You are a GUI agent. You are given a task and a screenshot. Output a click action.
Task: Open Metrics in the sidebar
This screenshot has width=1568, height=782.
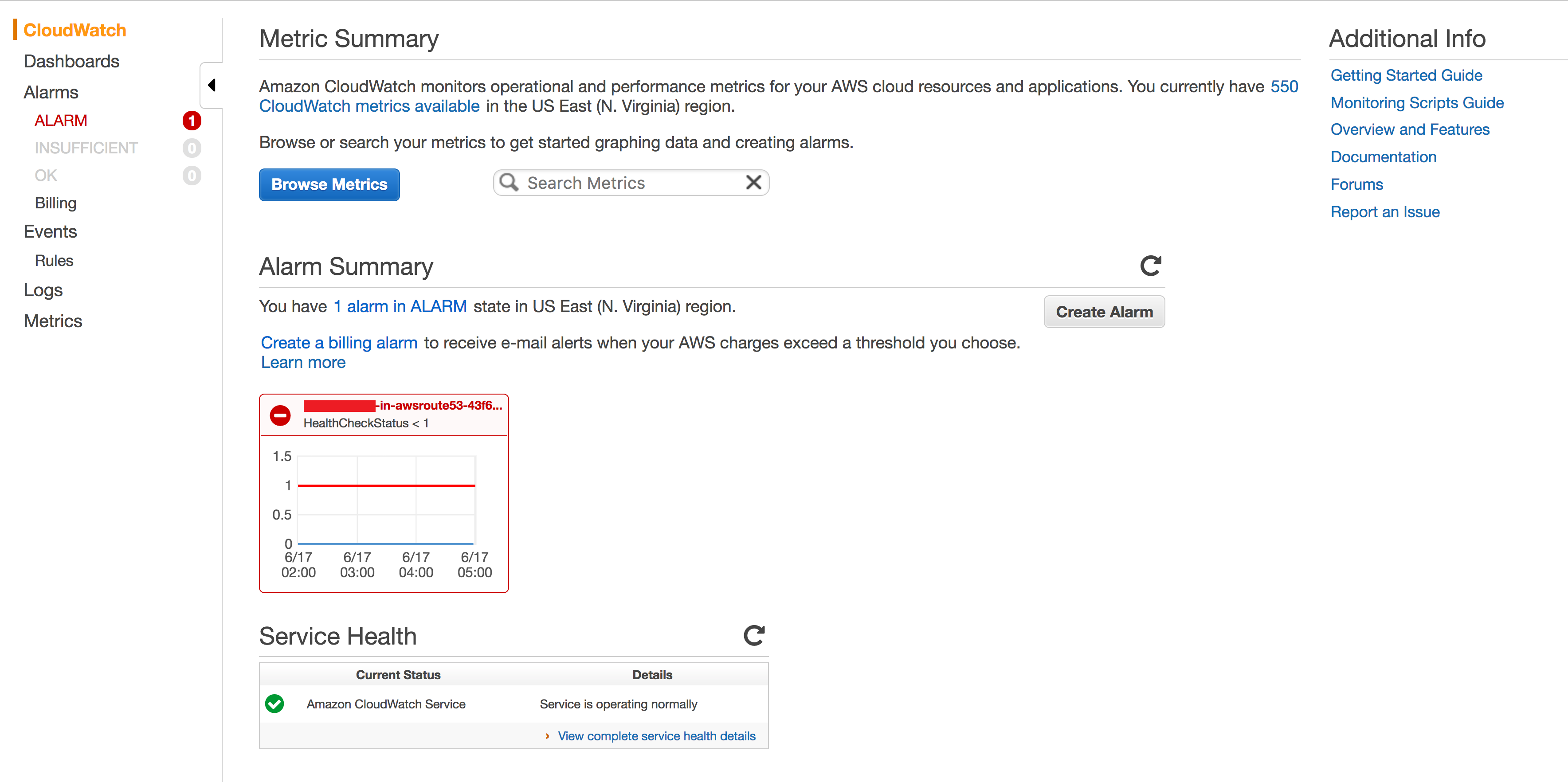pyautogui.click(x=53, y=321)
